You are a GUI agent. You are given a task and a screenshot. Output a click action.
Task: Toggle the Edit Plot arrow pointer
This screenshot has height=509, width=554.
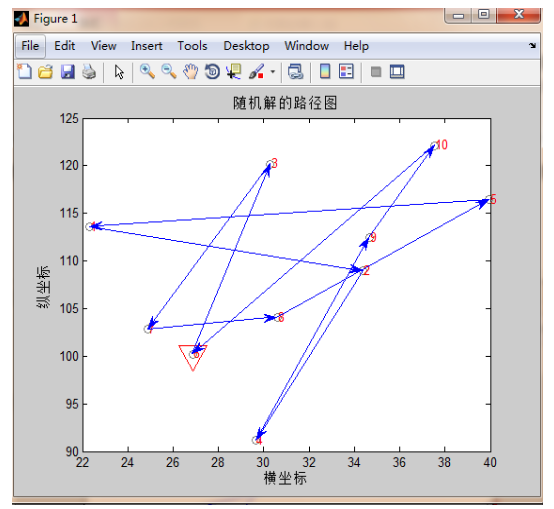click(119, 72)
